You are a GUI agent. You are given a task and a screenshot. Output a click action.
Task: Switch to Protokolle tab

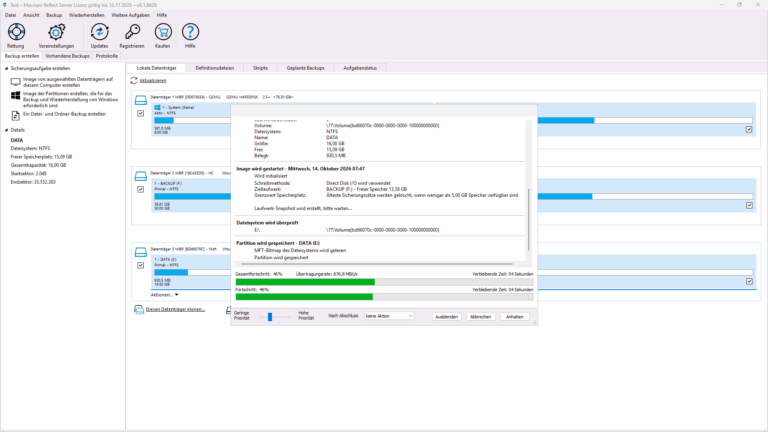click(x=107, y=56)
